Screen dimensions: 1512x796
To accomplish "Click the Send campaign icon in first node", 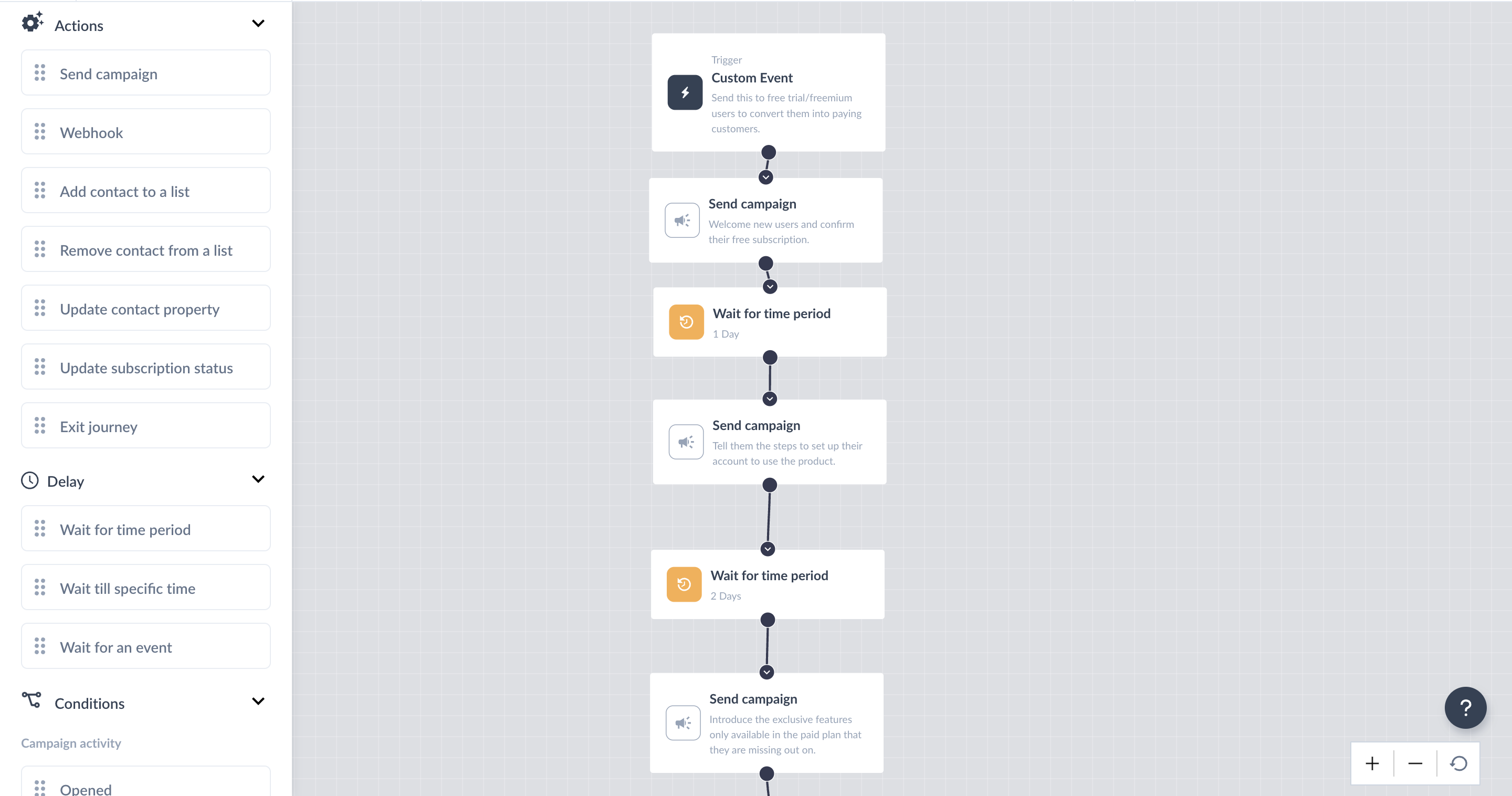I will (x=682, y=221).
